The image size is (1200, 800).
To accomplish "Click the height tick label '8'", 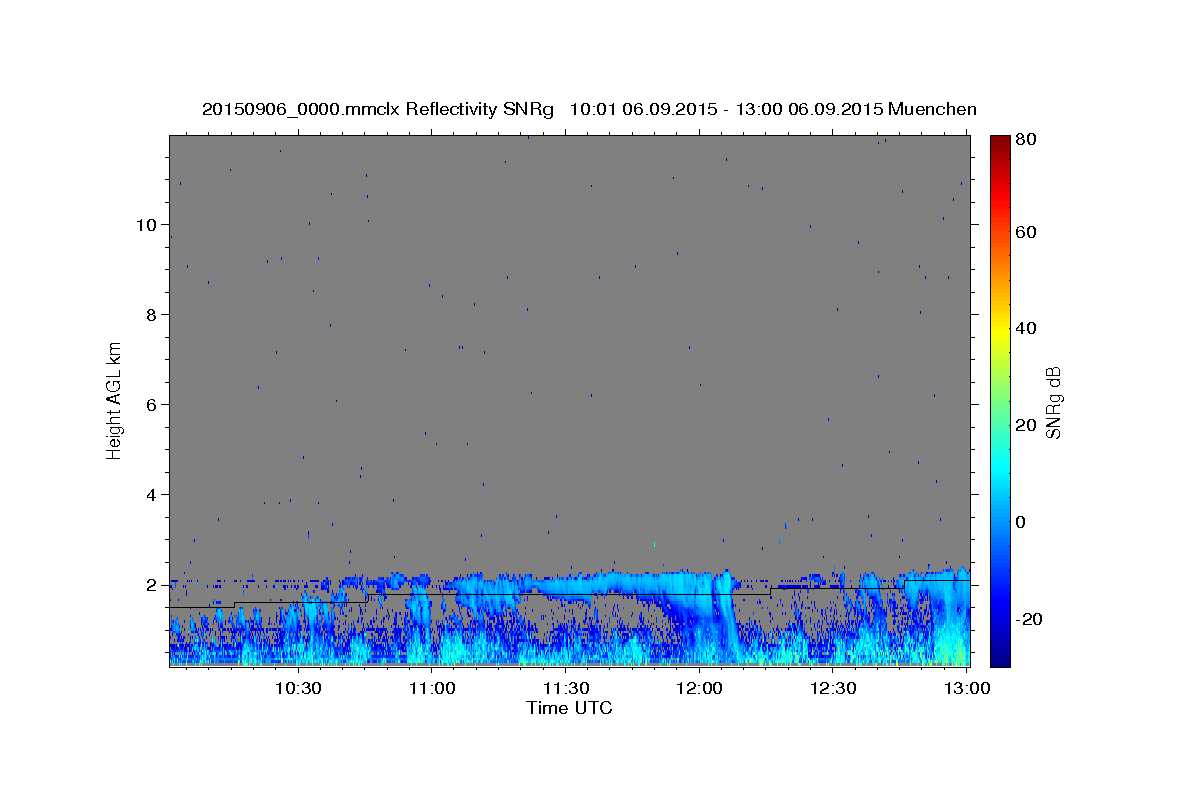I will click(x=153, y=315).
